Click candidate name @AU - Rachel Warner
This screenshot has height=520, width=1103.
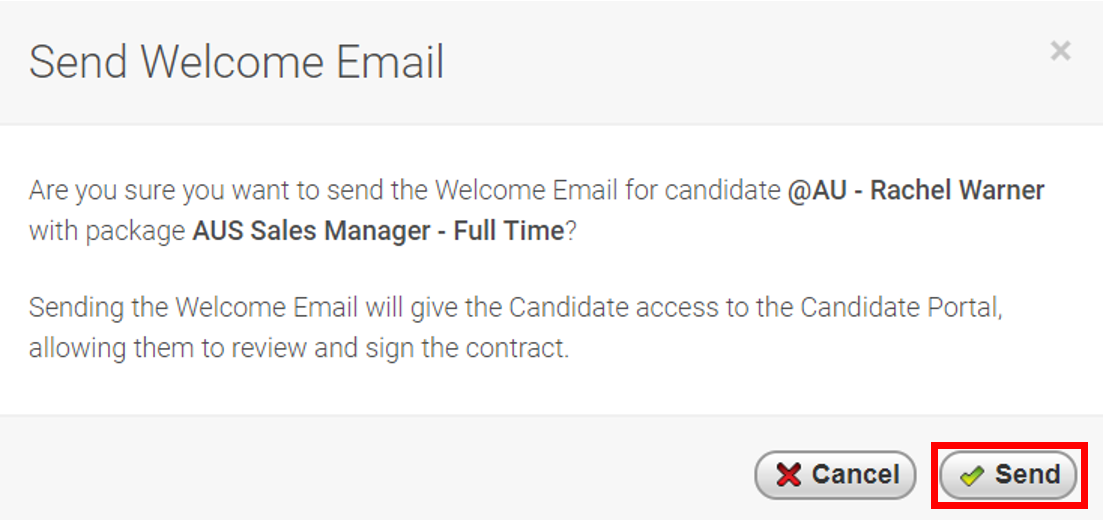pyautogui.click(x=916, y=190)
